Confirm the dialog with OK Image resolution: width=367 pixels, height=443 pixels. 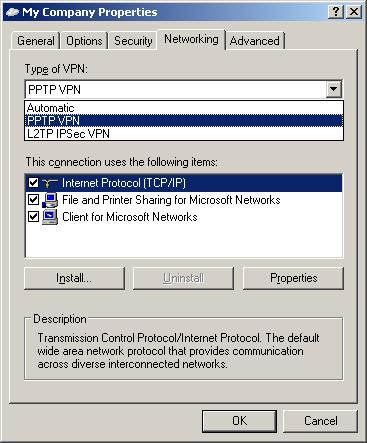pos(239,421)
